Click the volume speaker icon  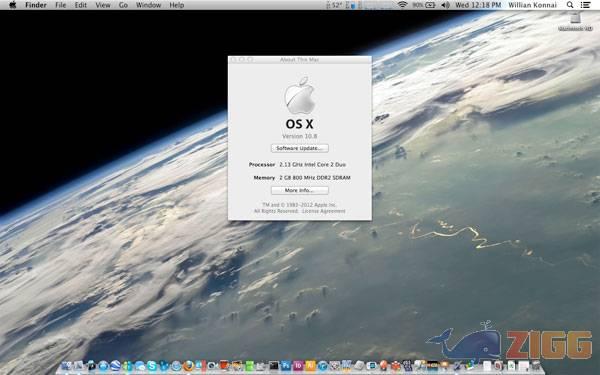445,5
